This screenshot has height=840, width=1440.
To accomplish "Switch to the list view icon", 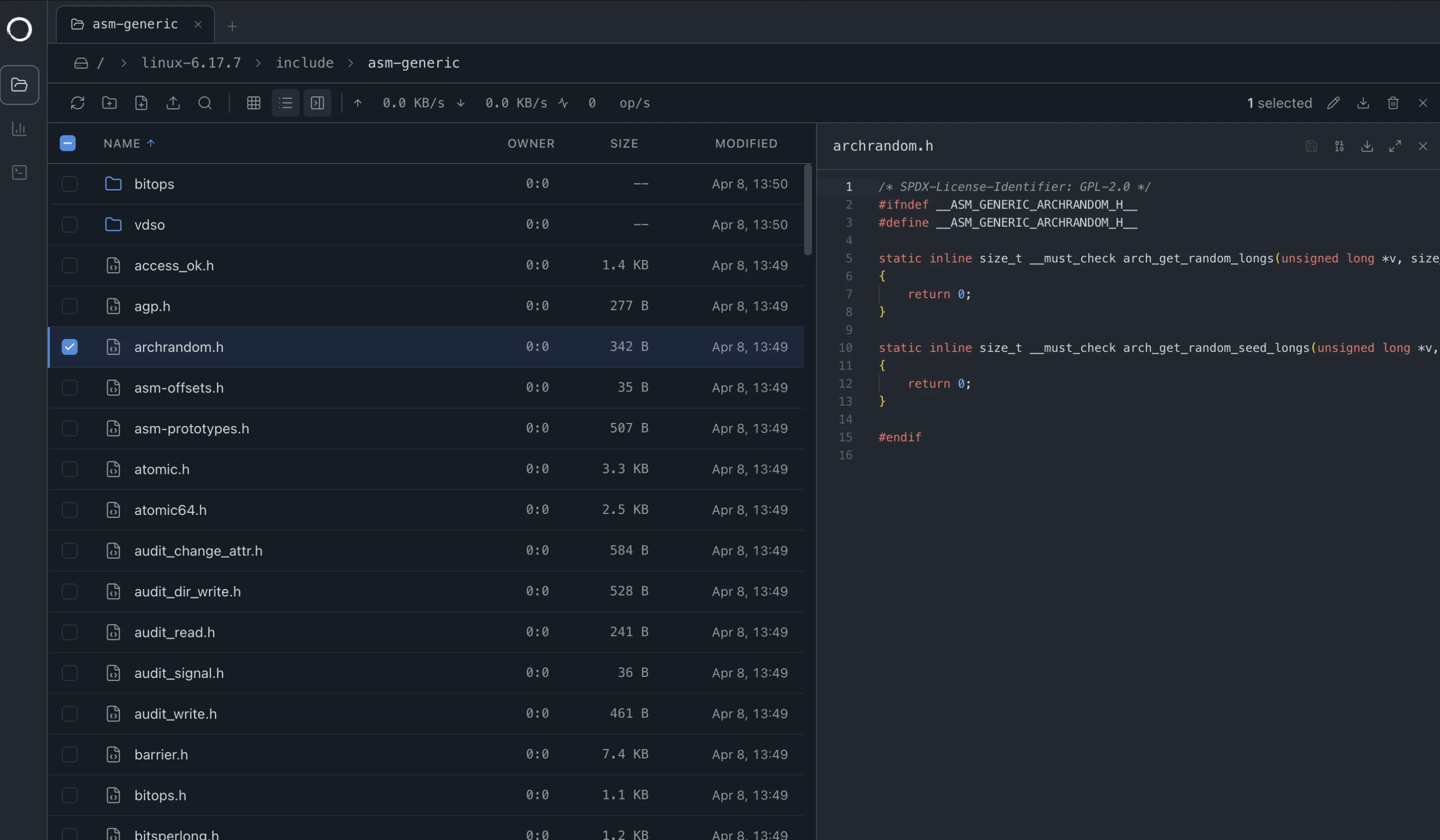I will (x=286, y=103).
